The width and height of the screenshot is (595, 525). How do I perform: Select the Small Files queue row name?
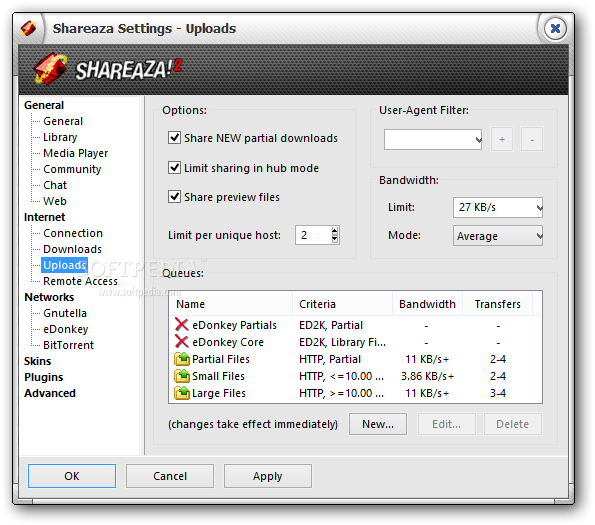(218, 376)
